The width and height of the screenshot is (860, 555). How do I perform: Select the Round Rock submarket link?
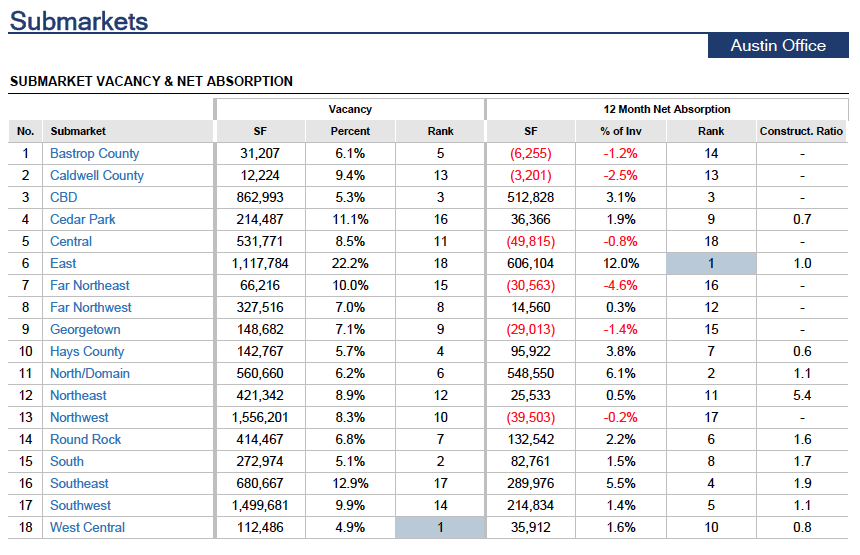click(86, 439)
